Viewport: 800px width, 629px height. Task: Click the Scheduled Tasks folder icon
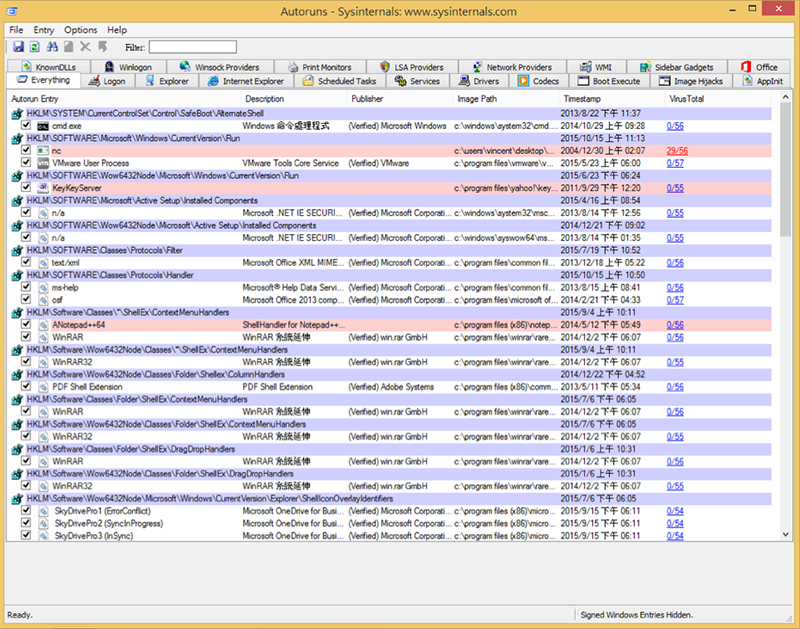coord(308,81)
